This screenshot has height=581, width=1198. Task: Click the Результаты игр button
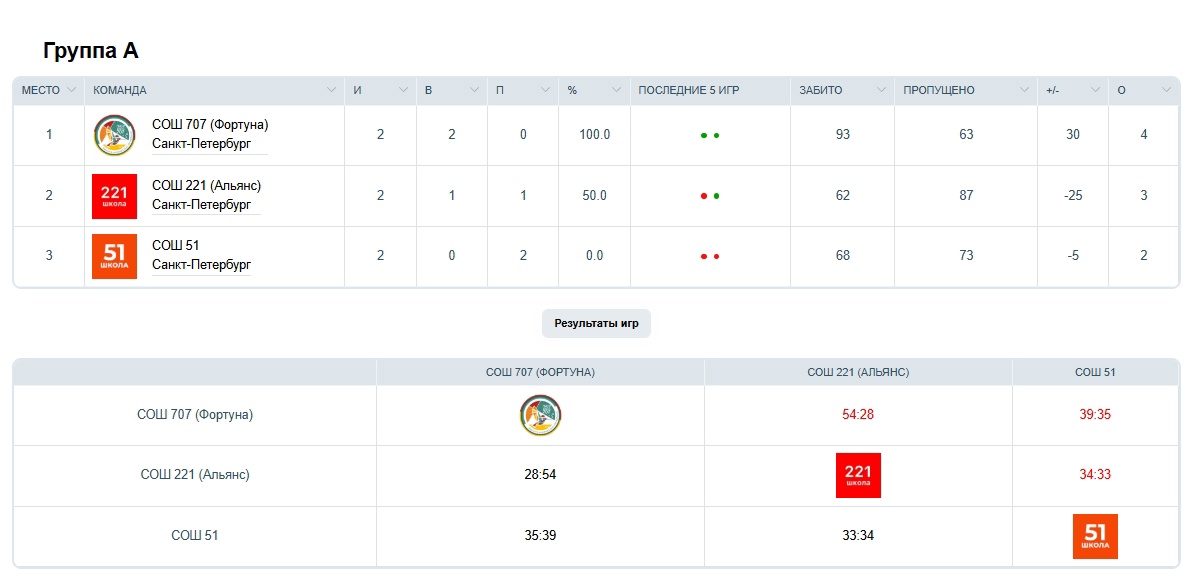(x=596, y=324)
